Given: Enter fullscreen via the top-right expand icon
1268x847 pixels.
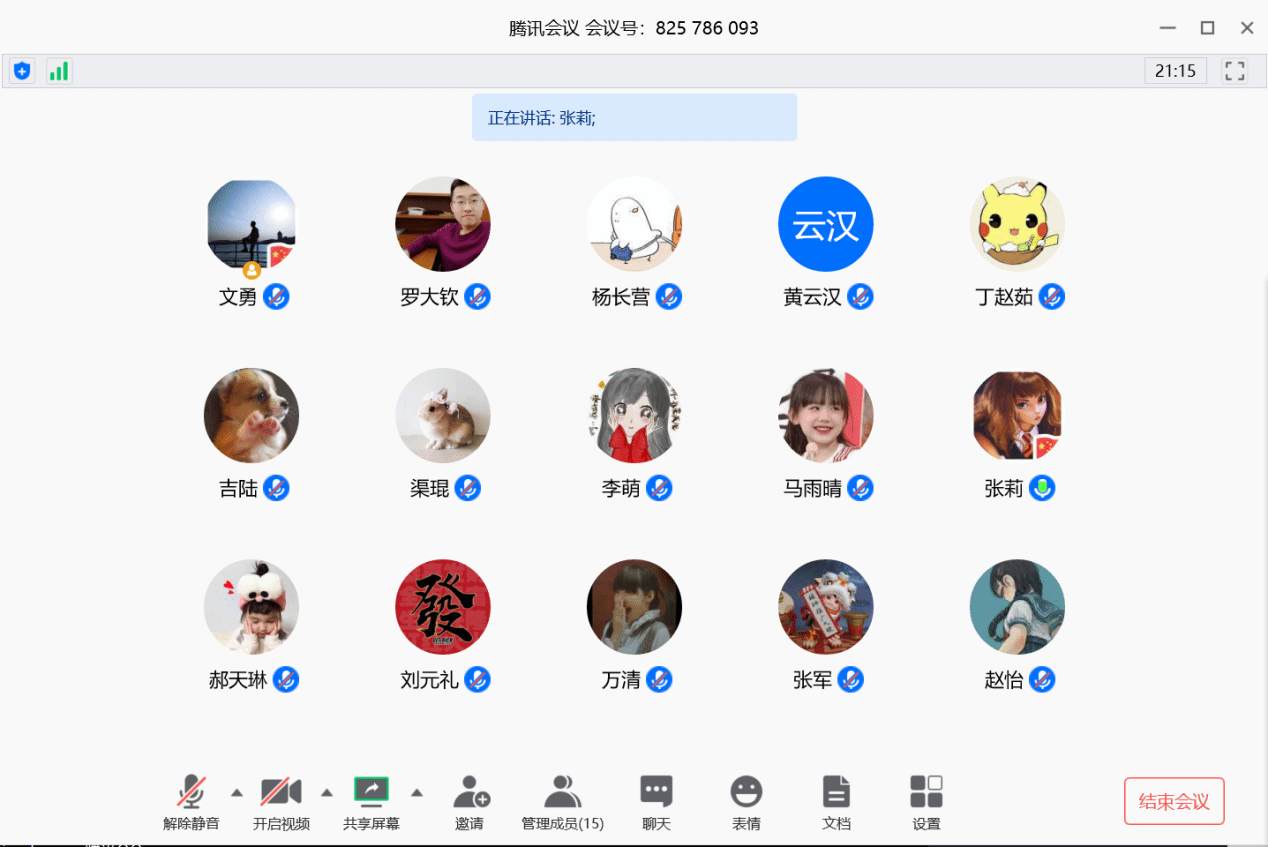Looking at the screenshot, I should [1234, 70].
